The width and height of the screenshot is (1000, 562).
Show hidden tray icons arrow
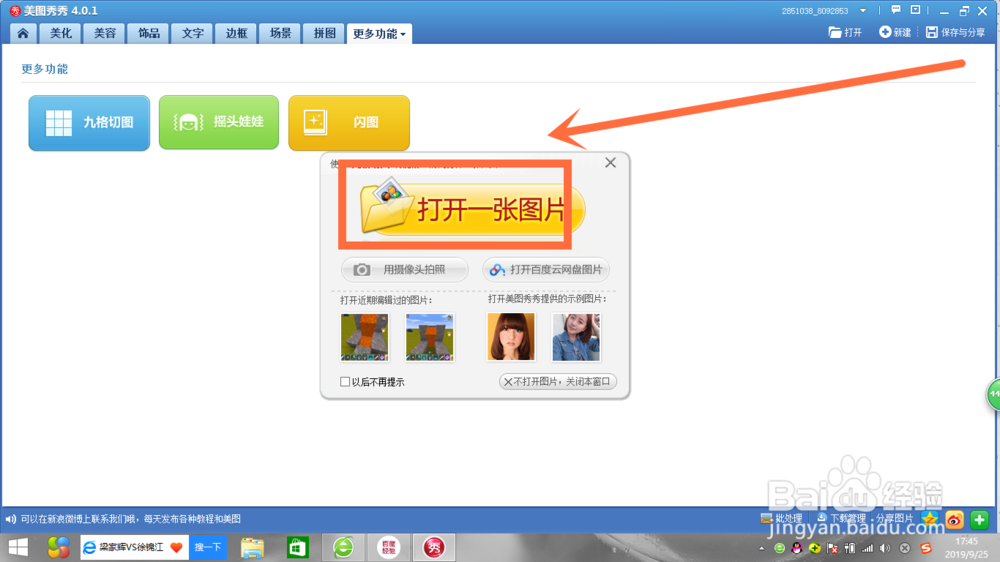pyautogui.click(x=761, y=548)
